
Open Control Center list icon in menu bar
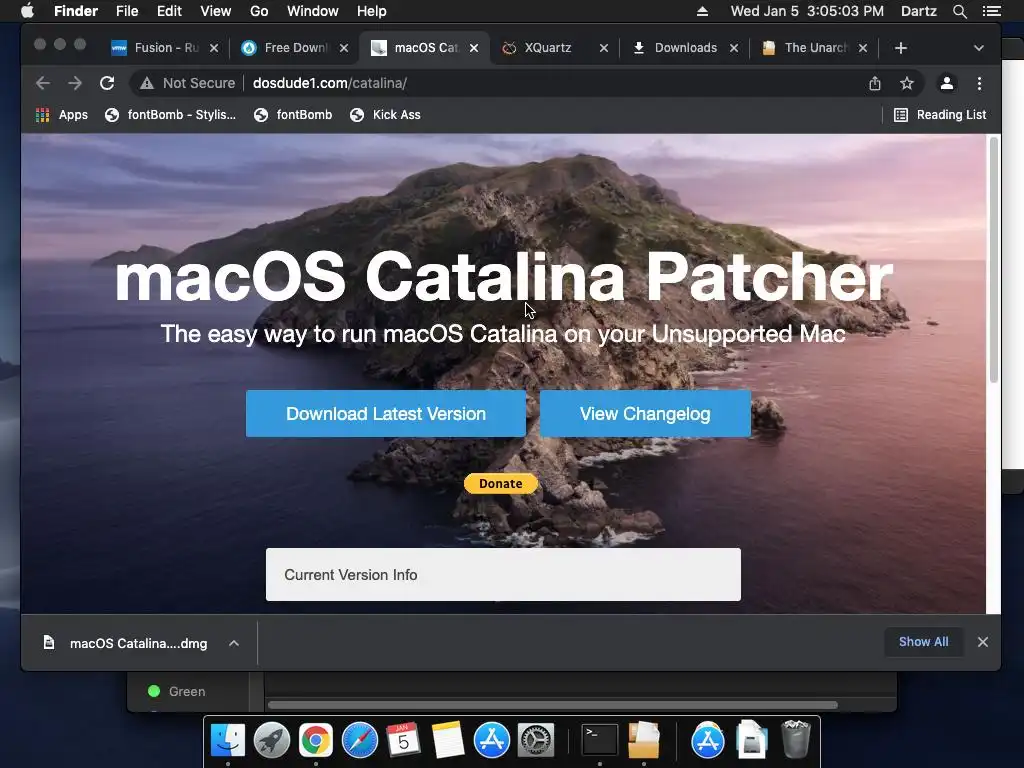click(991, 11)
